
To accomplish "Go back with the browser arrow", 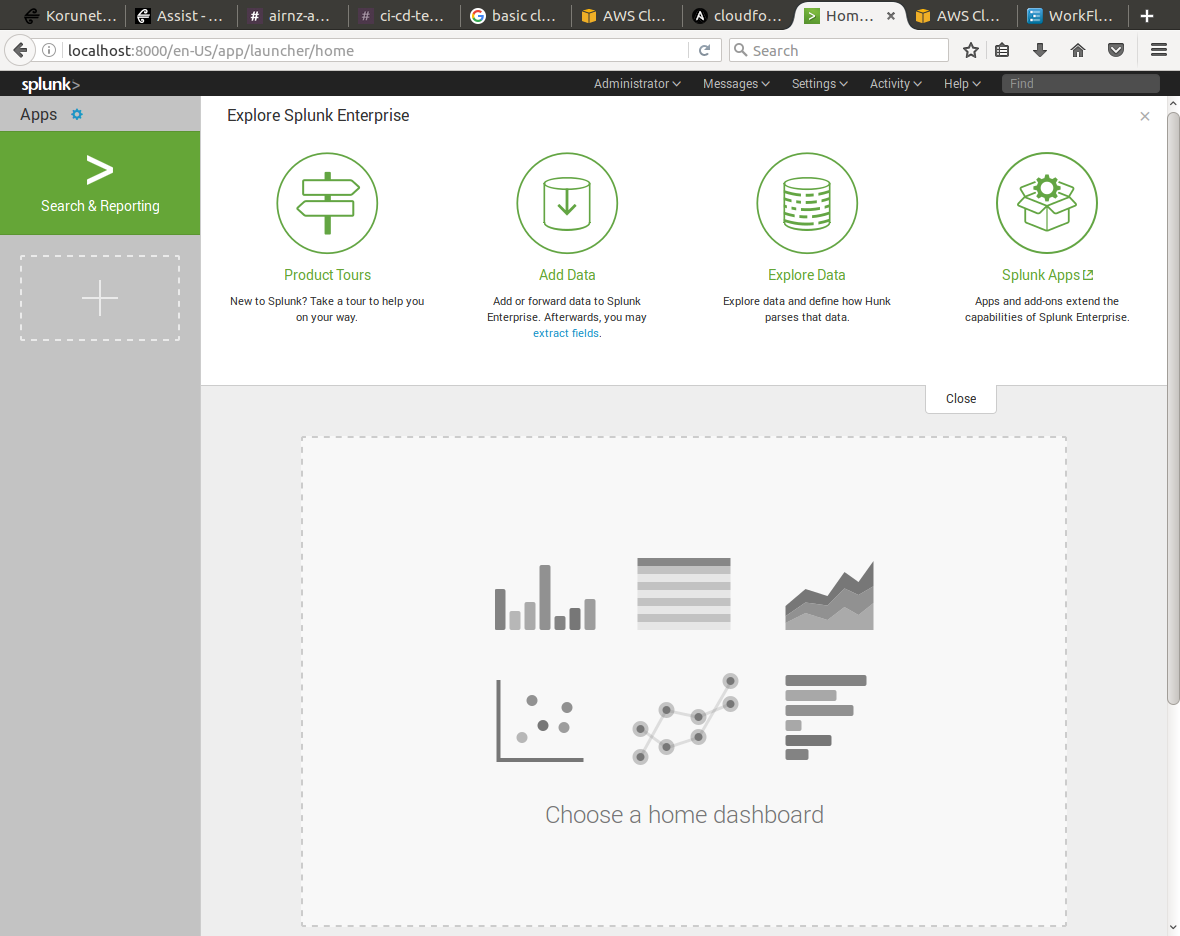I will point(20,50).
